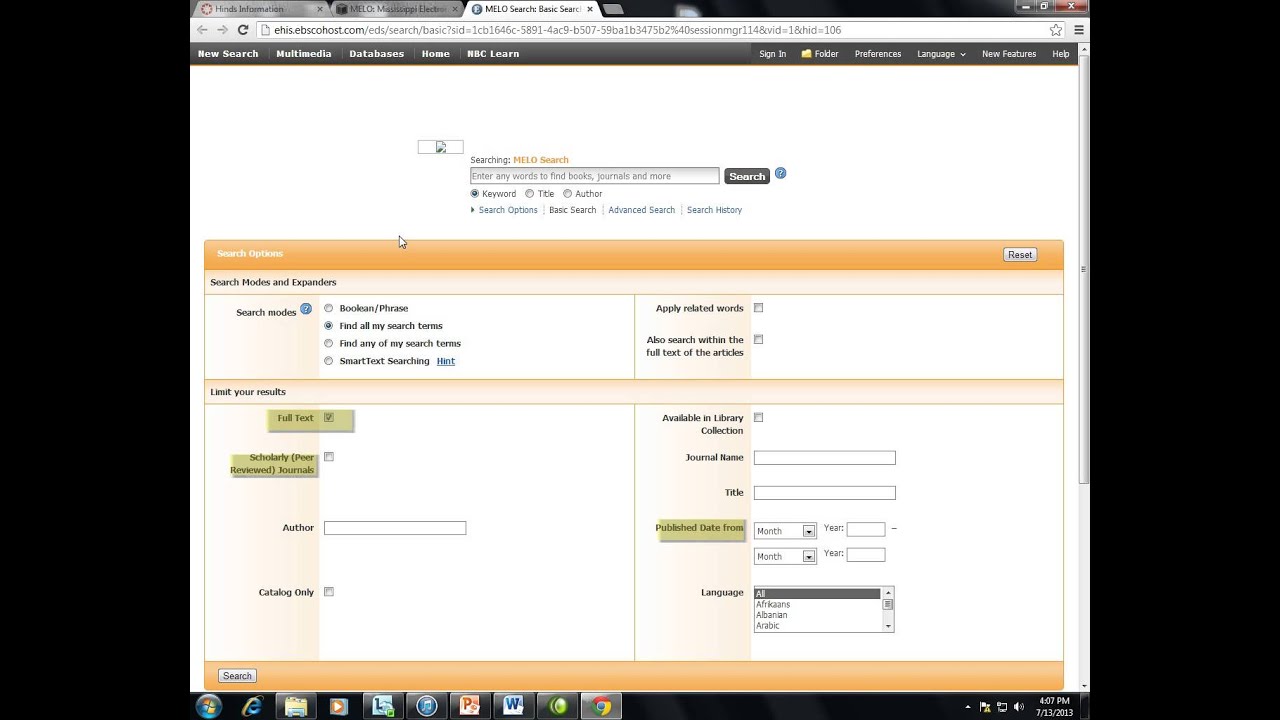Image resolution: width=1280 pixels, height=720 pixels.
Task: Open the Folder icon in the top bar
Action: 806,54
